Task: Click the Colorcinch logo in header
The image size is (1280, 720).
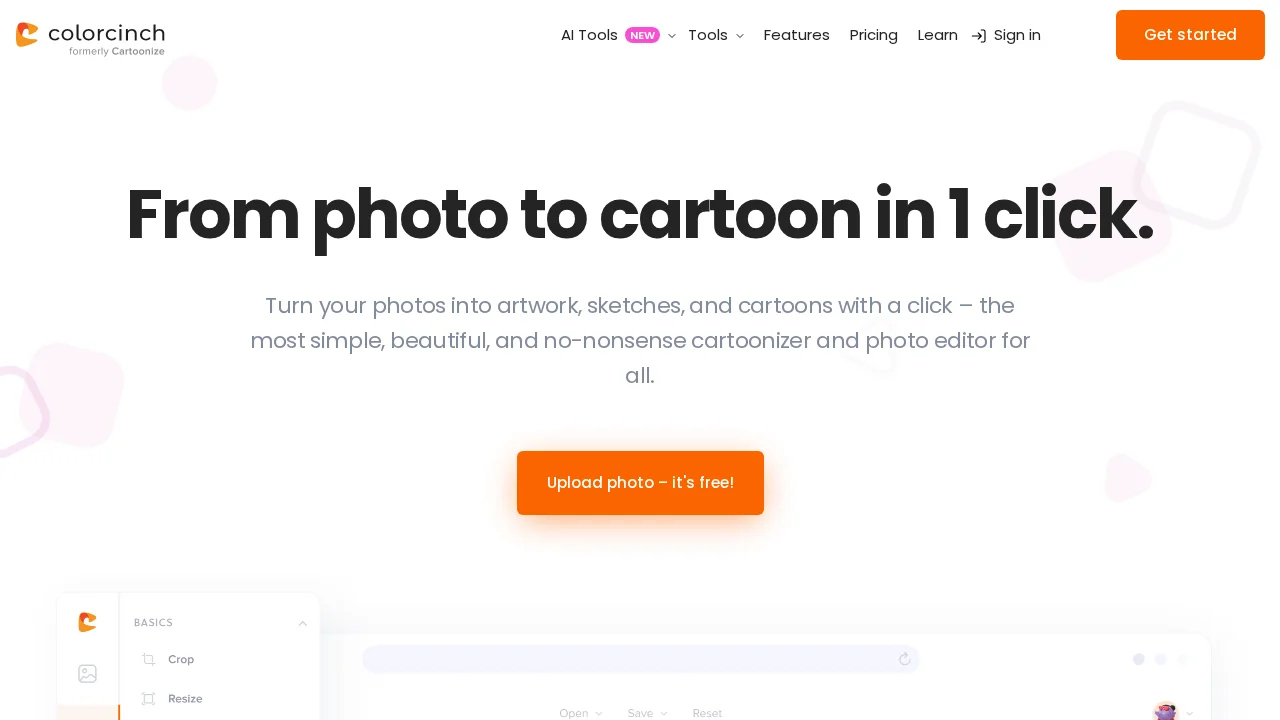Action: coord(90,38)
